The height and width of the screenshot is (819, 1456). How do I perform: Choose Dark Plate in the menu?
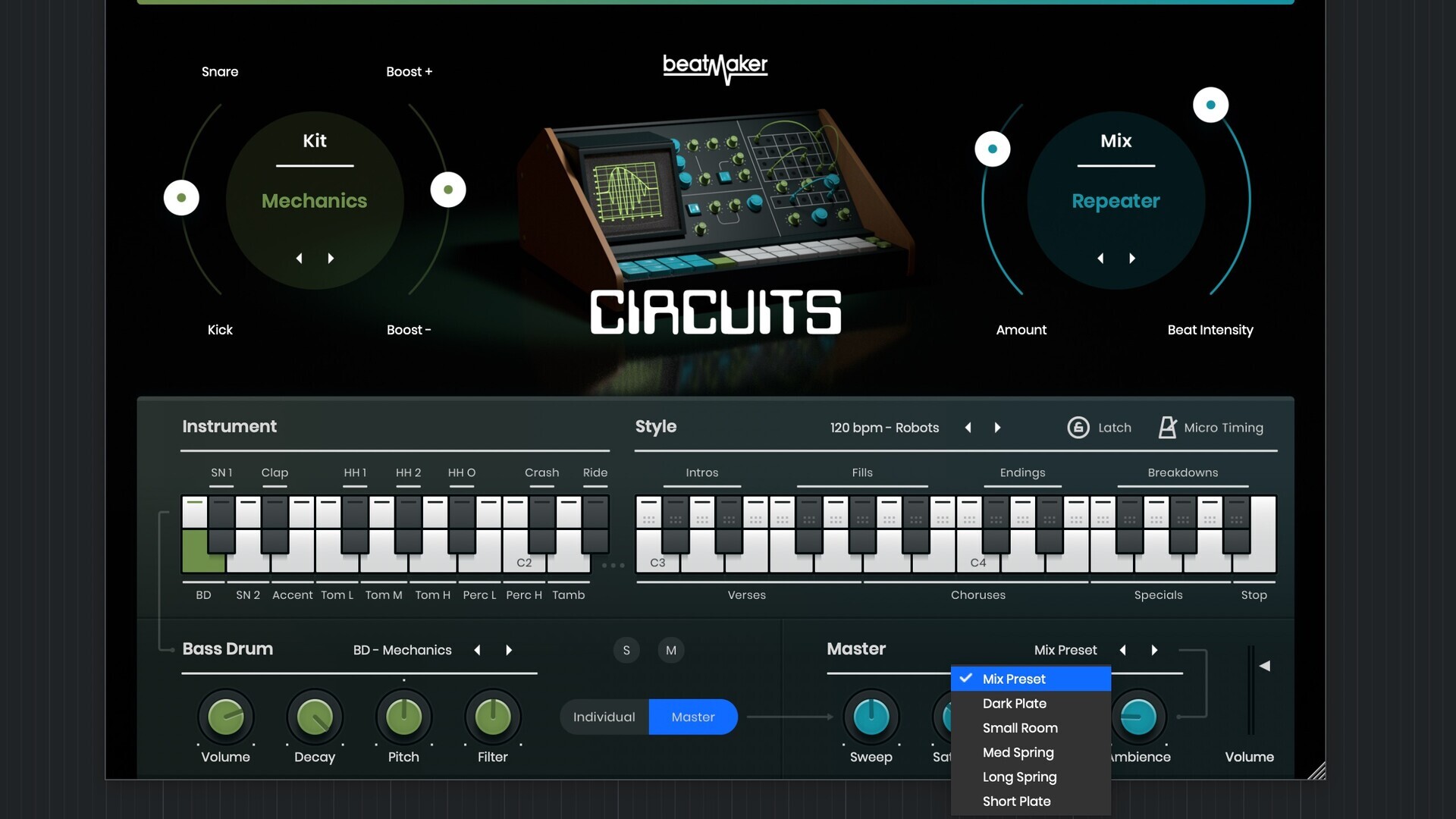point(1031,704)
